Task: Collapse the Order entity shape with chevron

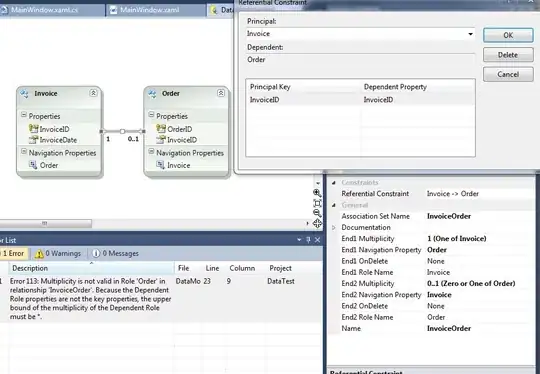Action: click(221, 93)
